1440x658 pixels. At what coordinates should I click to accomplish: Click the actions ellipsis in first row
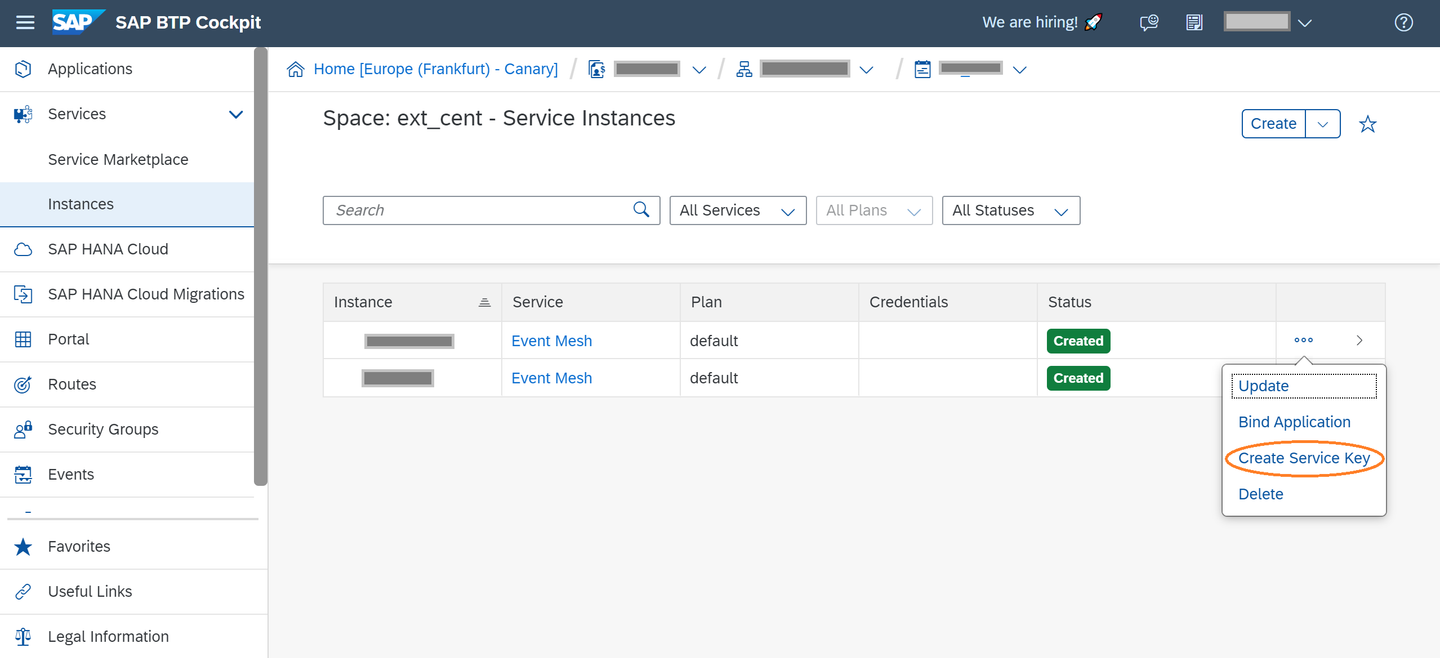pyautogui.click(x=1304, y=340)
